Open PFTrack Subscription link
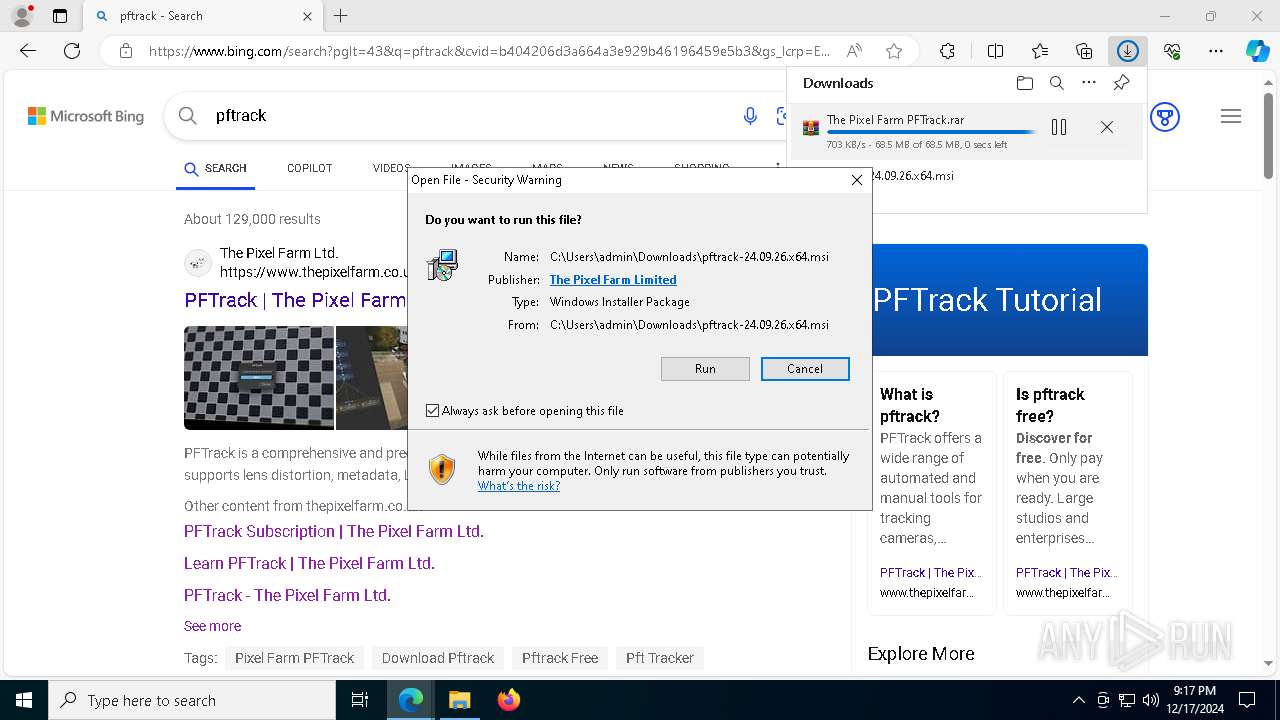This screenshot has height=720, width=1280. [x=334, y=531]
